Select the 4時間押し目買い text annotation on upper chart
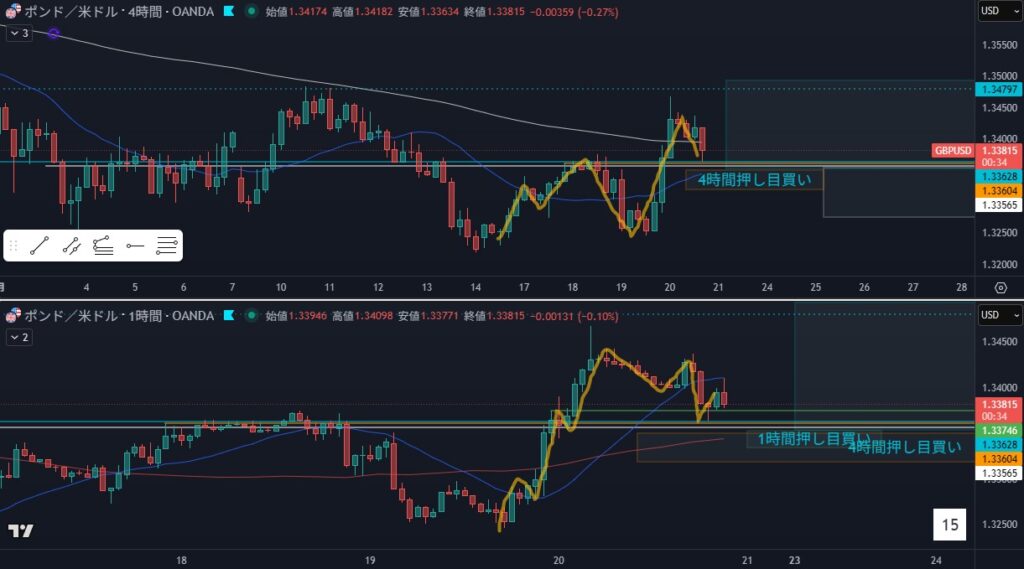This screenshot has width=1024, height=569. point(755,180)
